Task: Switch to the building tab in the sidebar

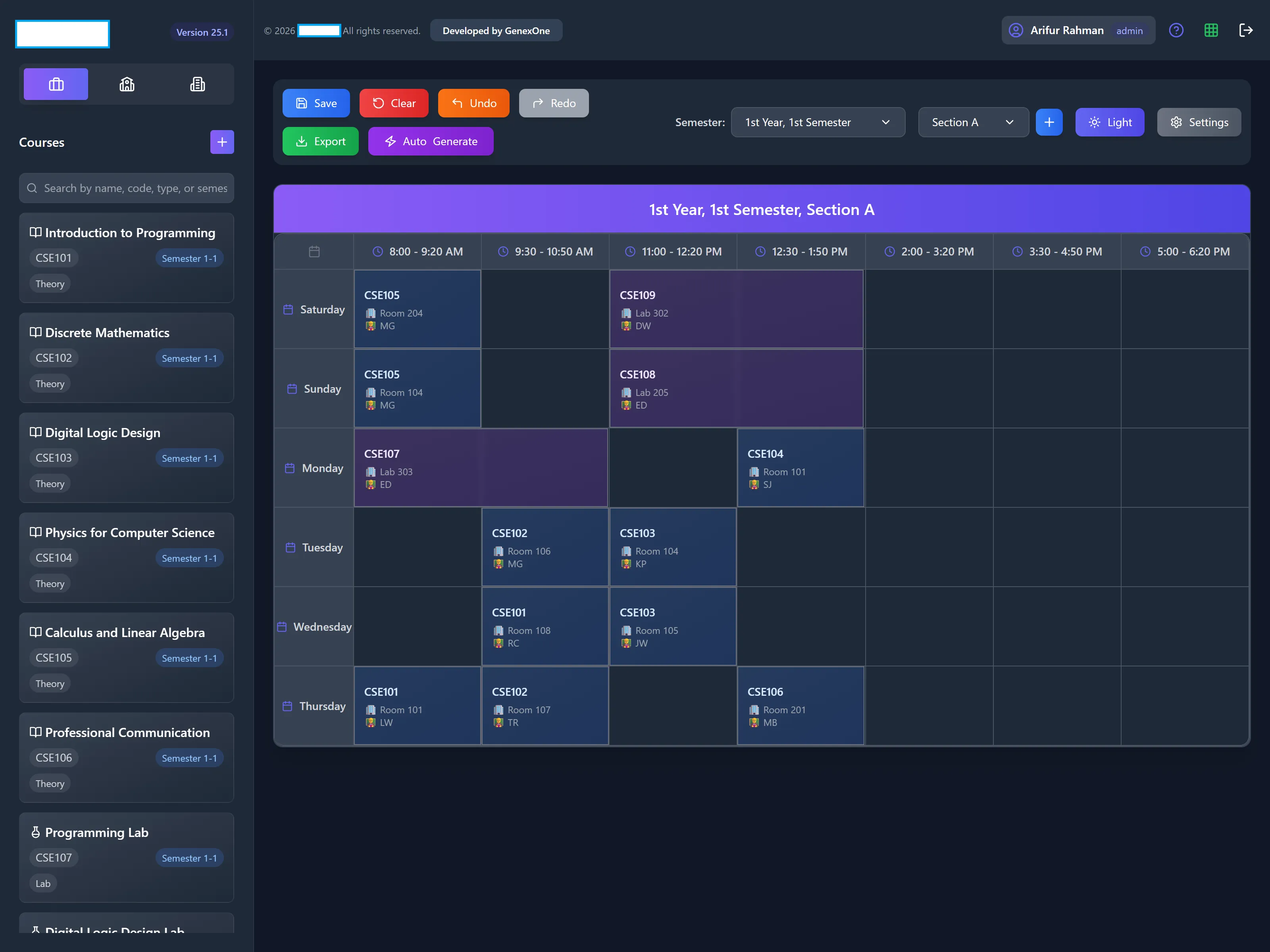Action: (x=197, y=84)
